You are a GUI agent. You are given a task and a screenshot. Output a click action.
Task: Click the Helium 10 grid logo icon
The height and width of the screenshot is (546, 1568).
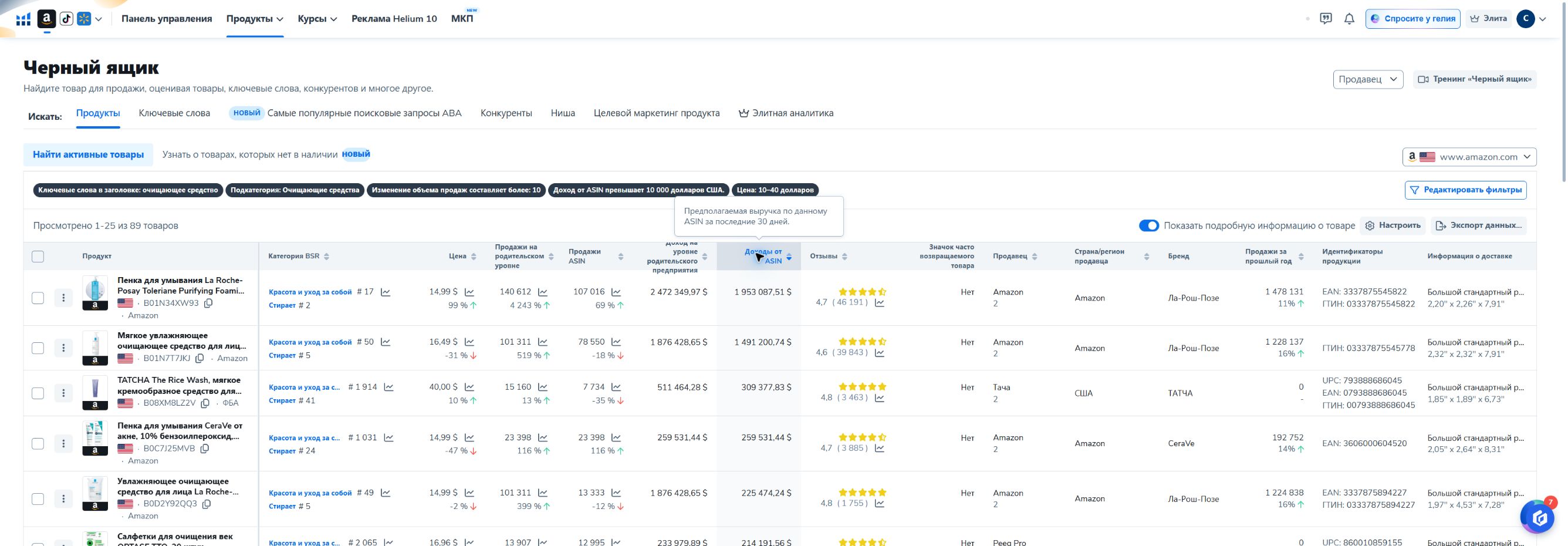[x=23, y=19]
